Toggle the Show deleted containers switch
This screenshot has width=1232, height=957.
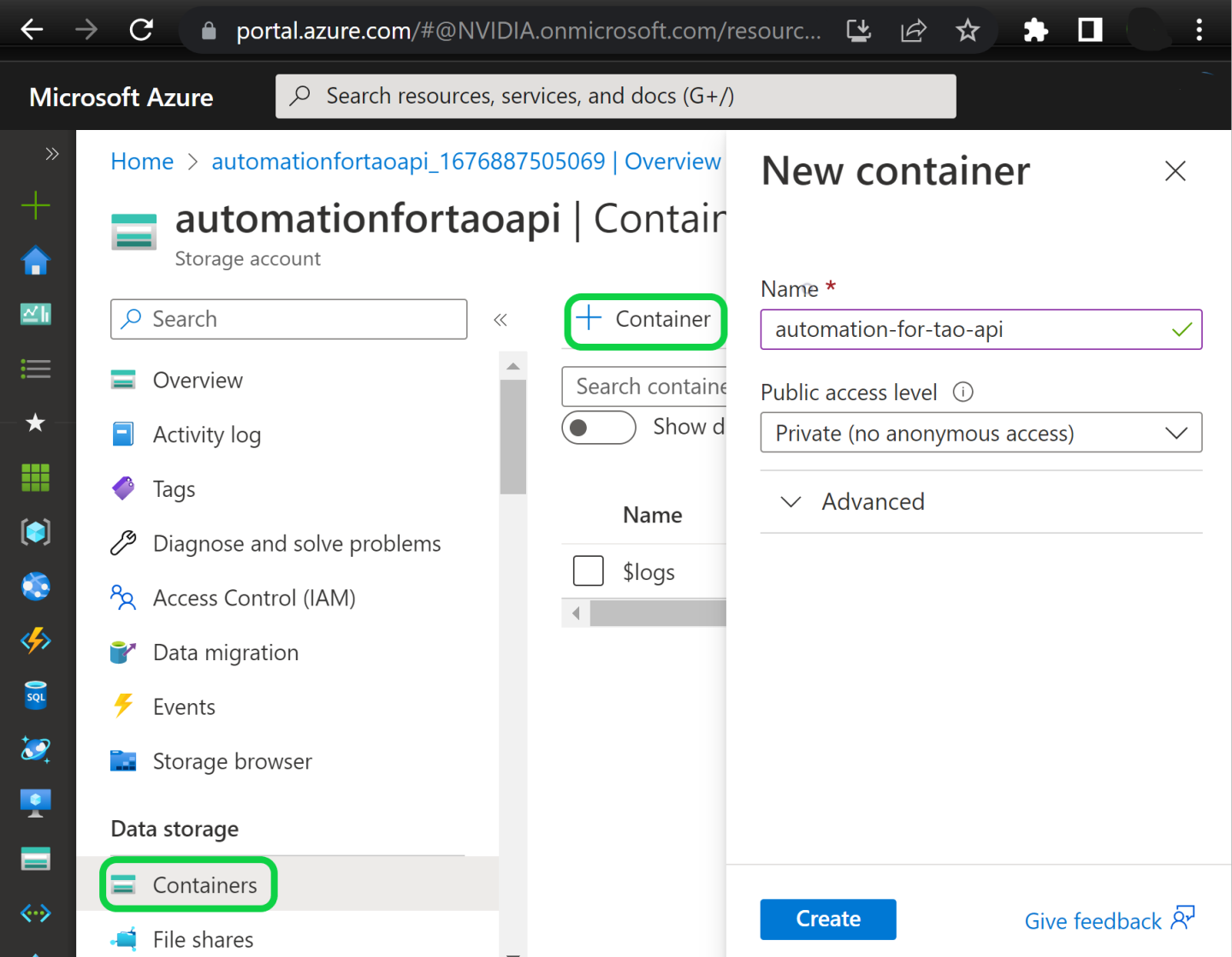(x=598, y=428)
